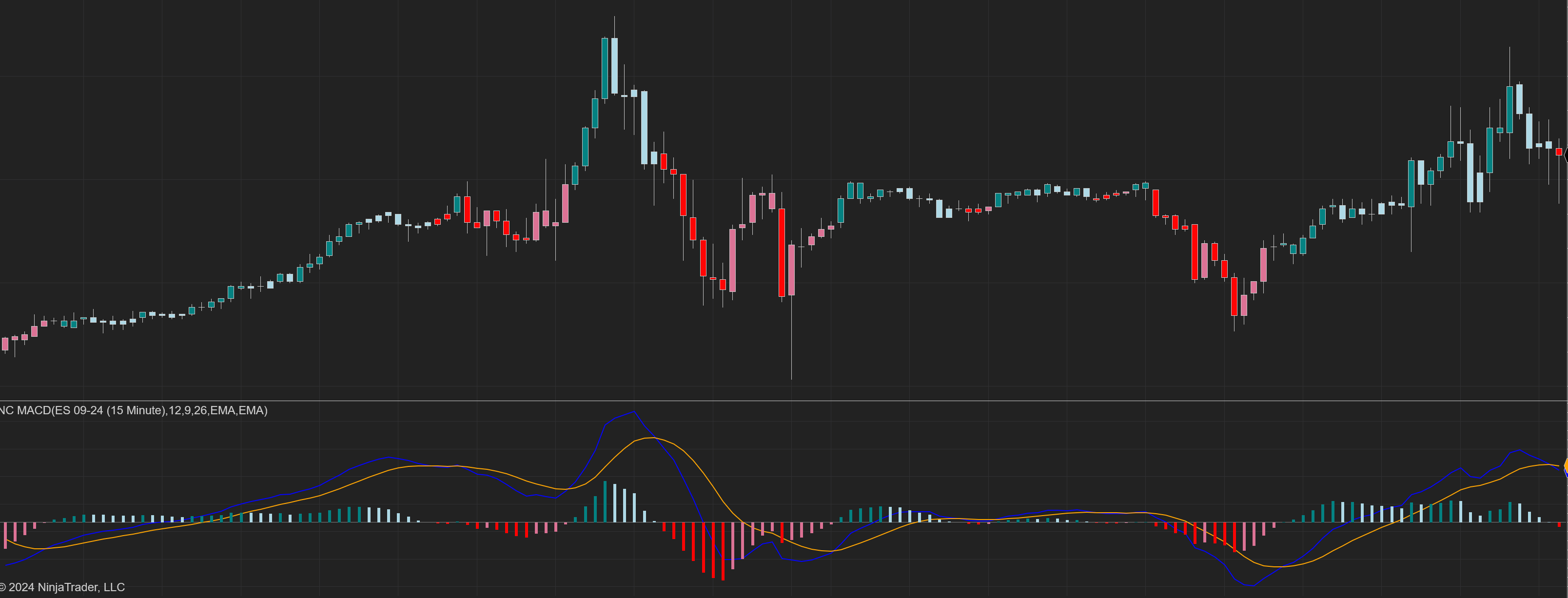
Task: Click the blue MACD line peak
Action: tap(634, 412)
